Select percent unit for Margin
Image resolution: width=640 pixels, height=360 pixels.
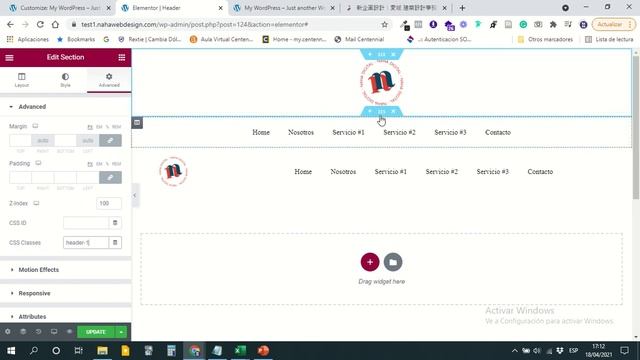point(107,127)
